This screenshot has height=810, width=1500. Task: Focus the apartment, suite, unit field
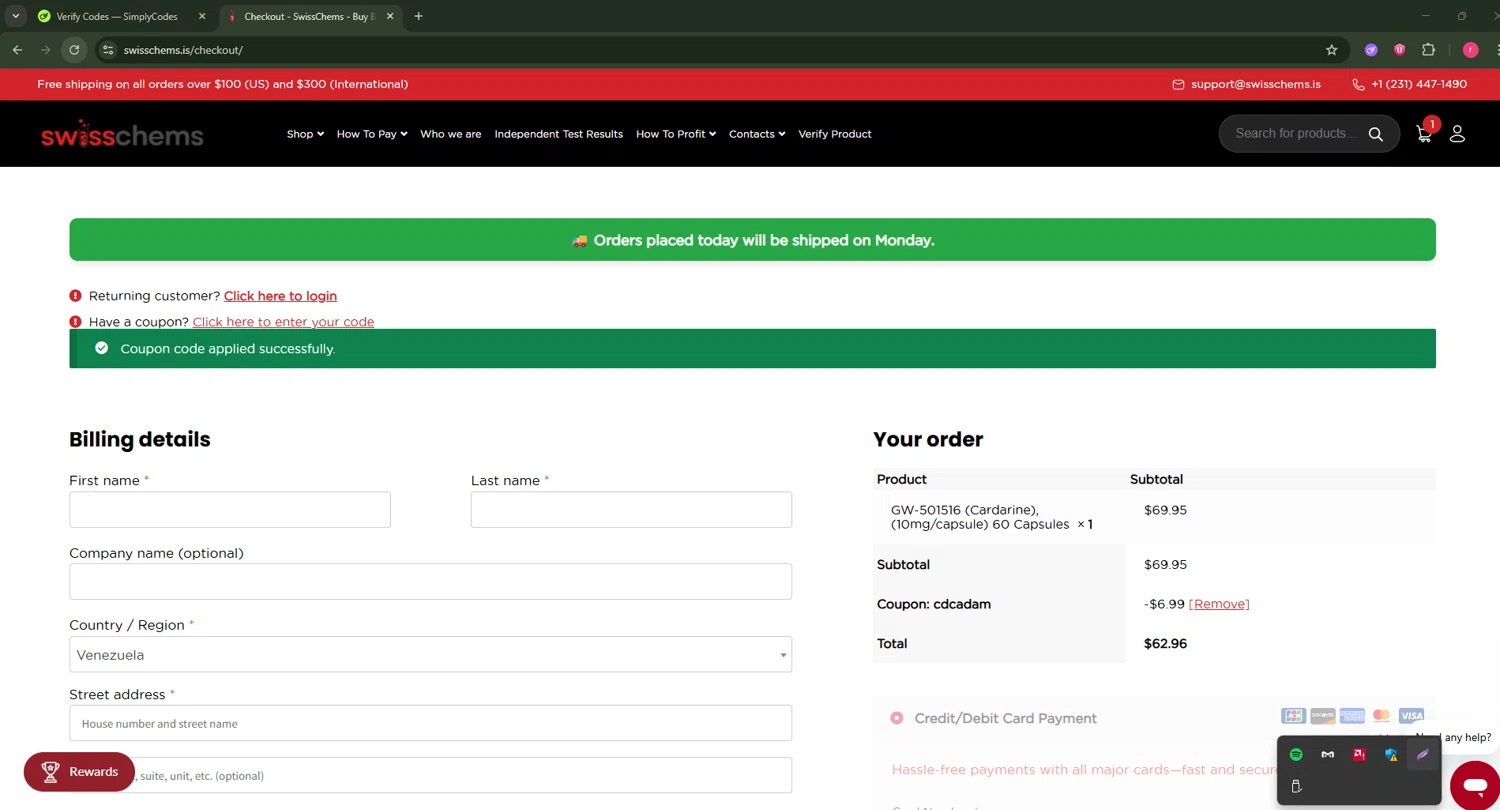click(x=430, y=776)
